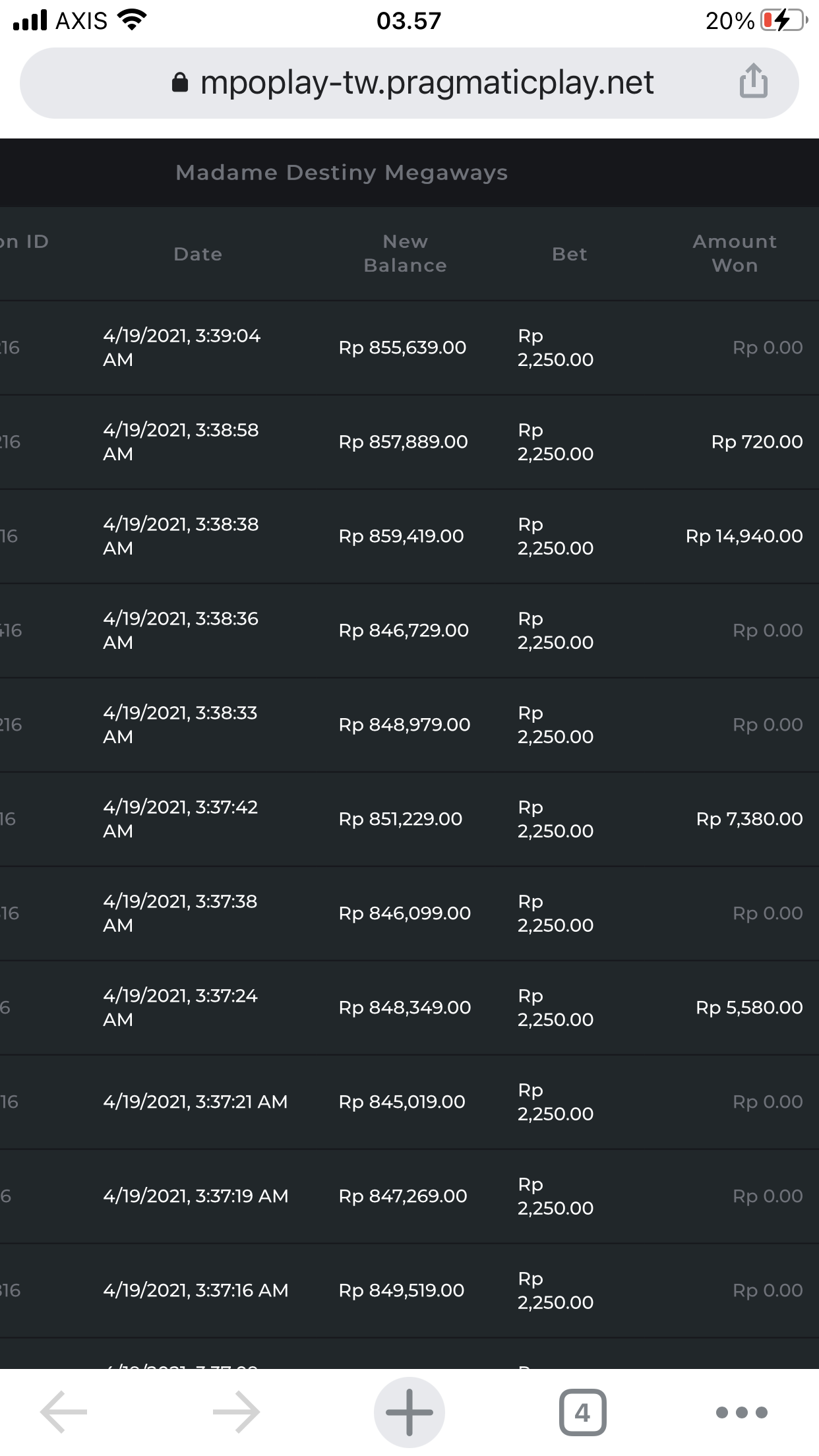Select the New Balance column header
The width and height of the screenshot is (819, 1456).
405,254
